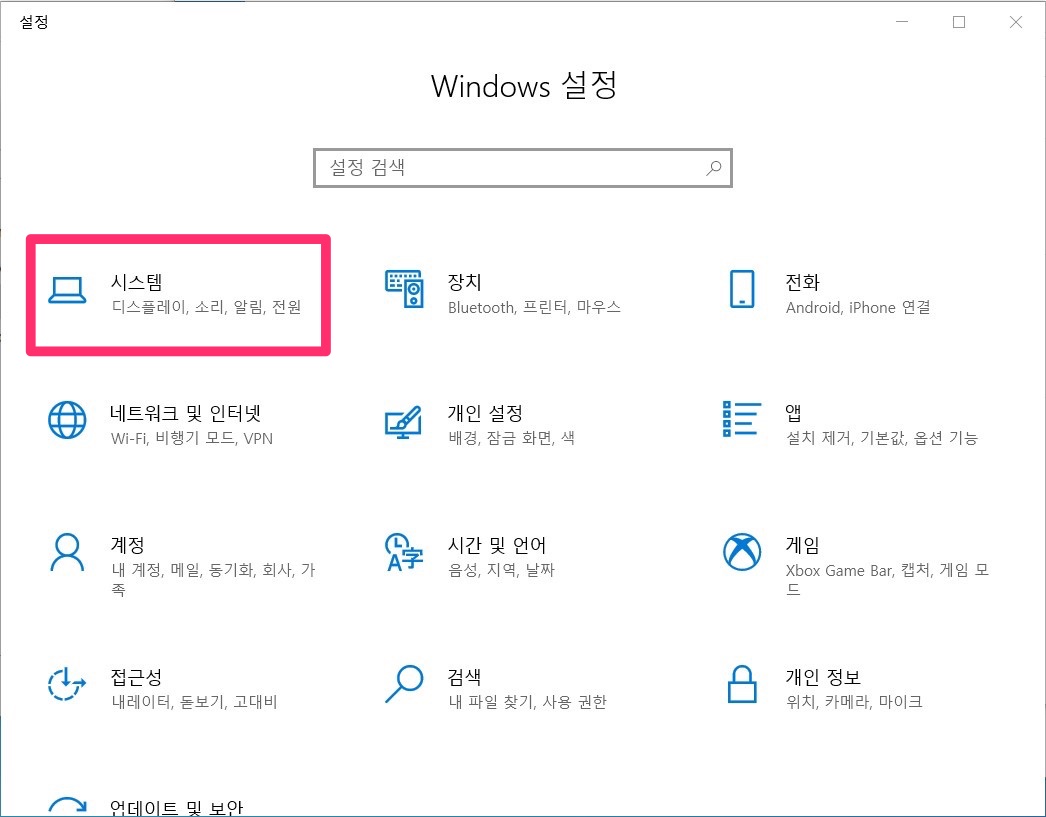Open the 시스템 laptop icon
Viewport: 1046px width, 817px height.
click(67, 290)
